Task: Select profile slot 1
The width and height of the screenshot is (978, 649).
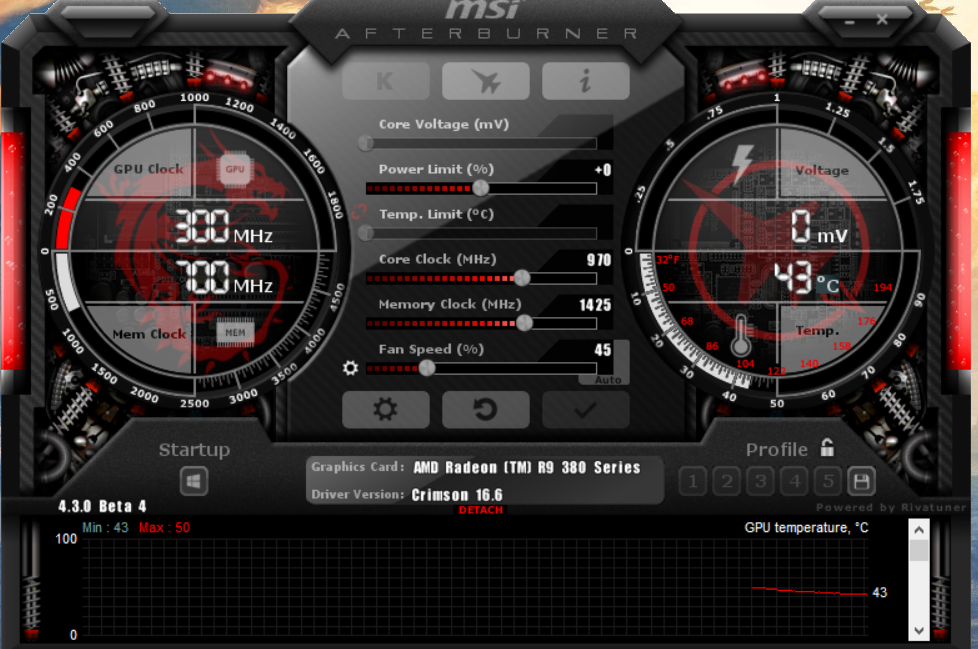Action: point(693,481)
